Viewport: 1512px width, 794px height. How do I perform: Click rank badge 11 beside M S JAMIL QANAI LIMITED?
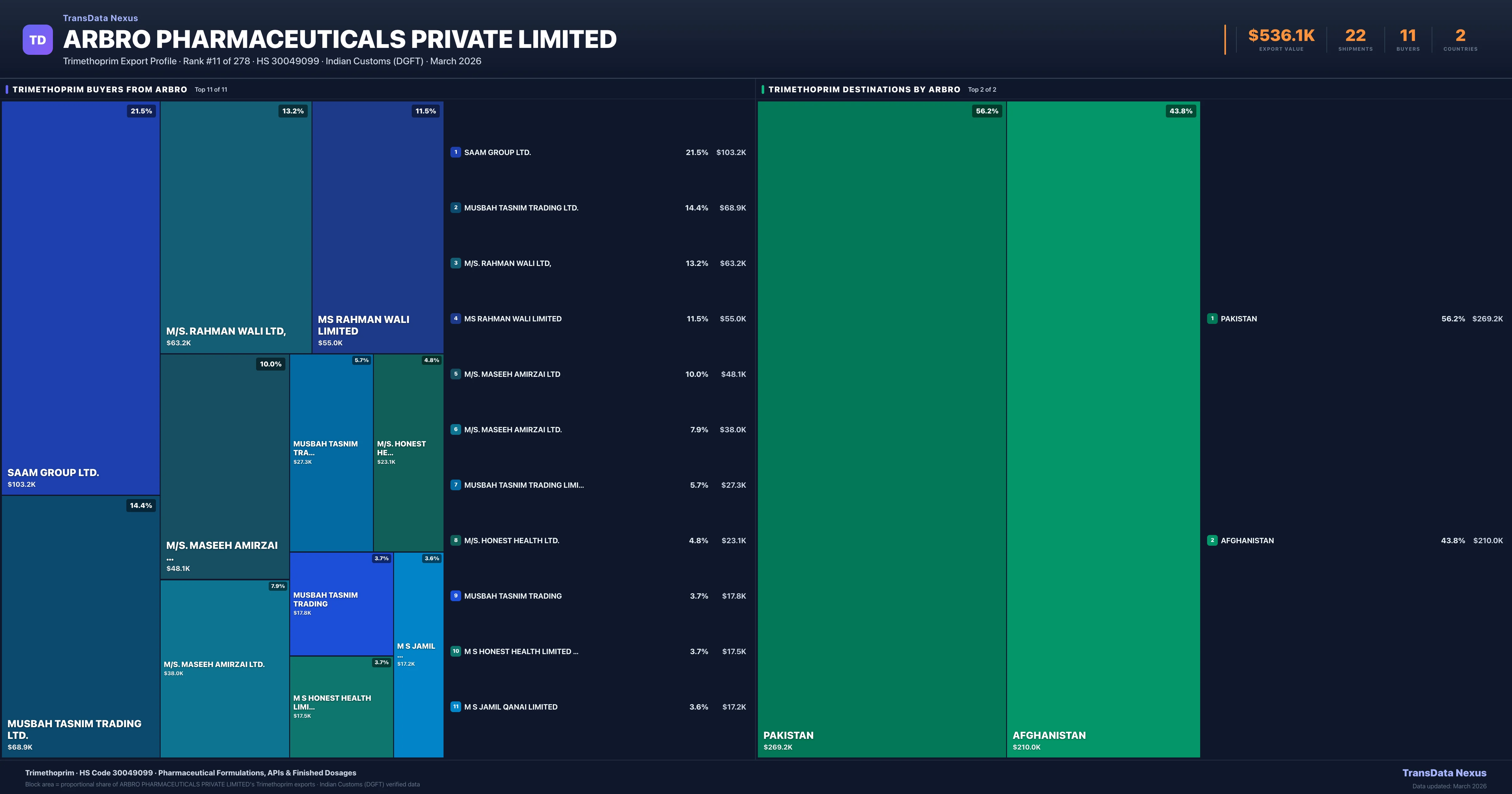(455, 706)
